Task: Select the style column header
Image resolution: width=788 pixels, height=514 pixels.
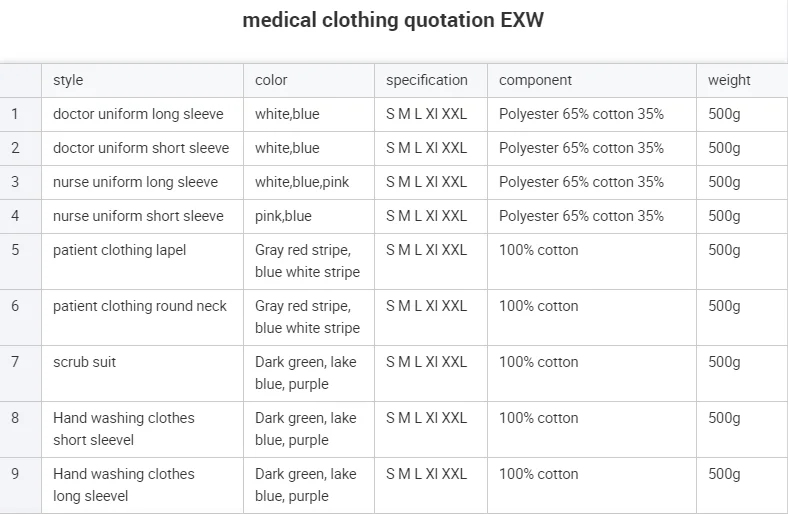Action: tap(142, 80)
